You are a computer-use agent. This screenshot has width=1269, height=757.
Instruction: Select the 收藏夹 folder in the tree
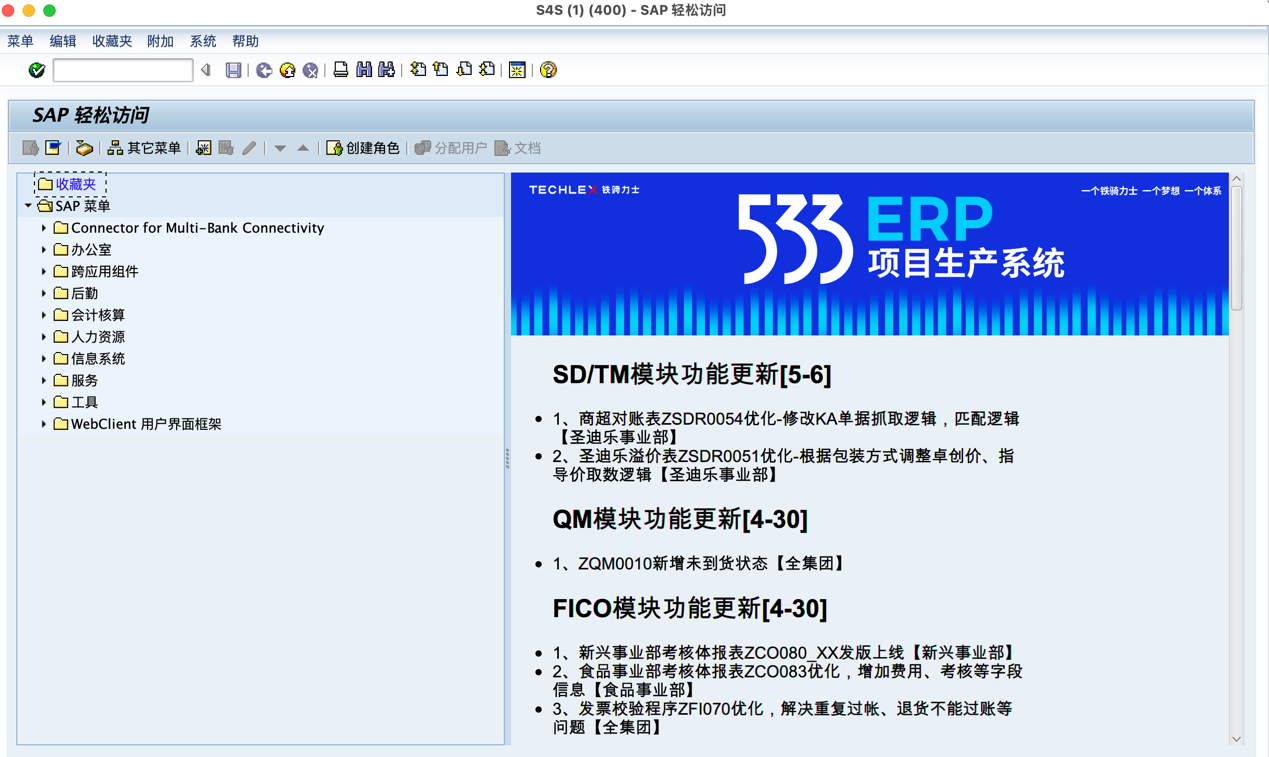click(x=76, y=184)
